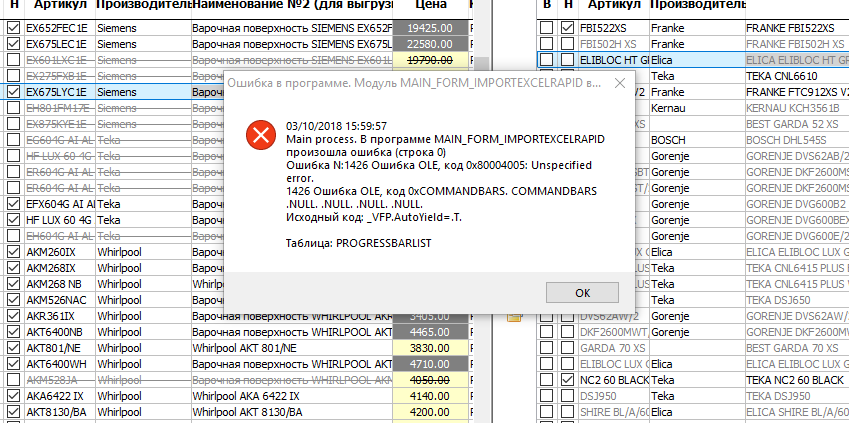Uncheck the EX675LYC1E row checkbox
The height and width of the screenshot is (423, 849).
pyautogui.click(x=14, y=92)
